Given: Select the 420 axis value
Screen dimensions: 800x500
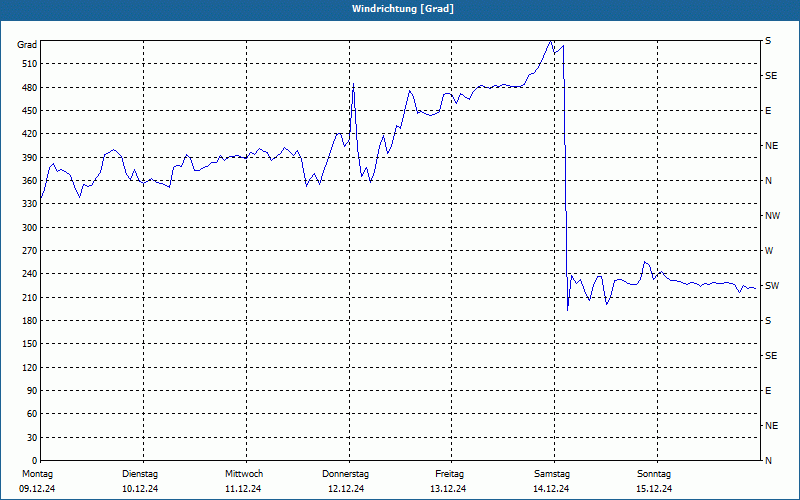Looking at the screenshot, I should (30, 134).
